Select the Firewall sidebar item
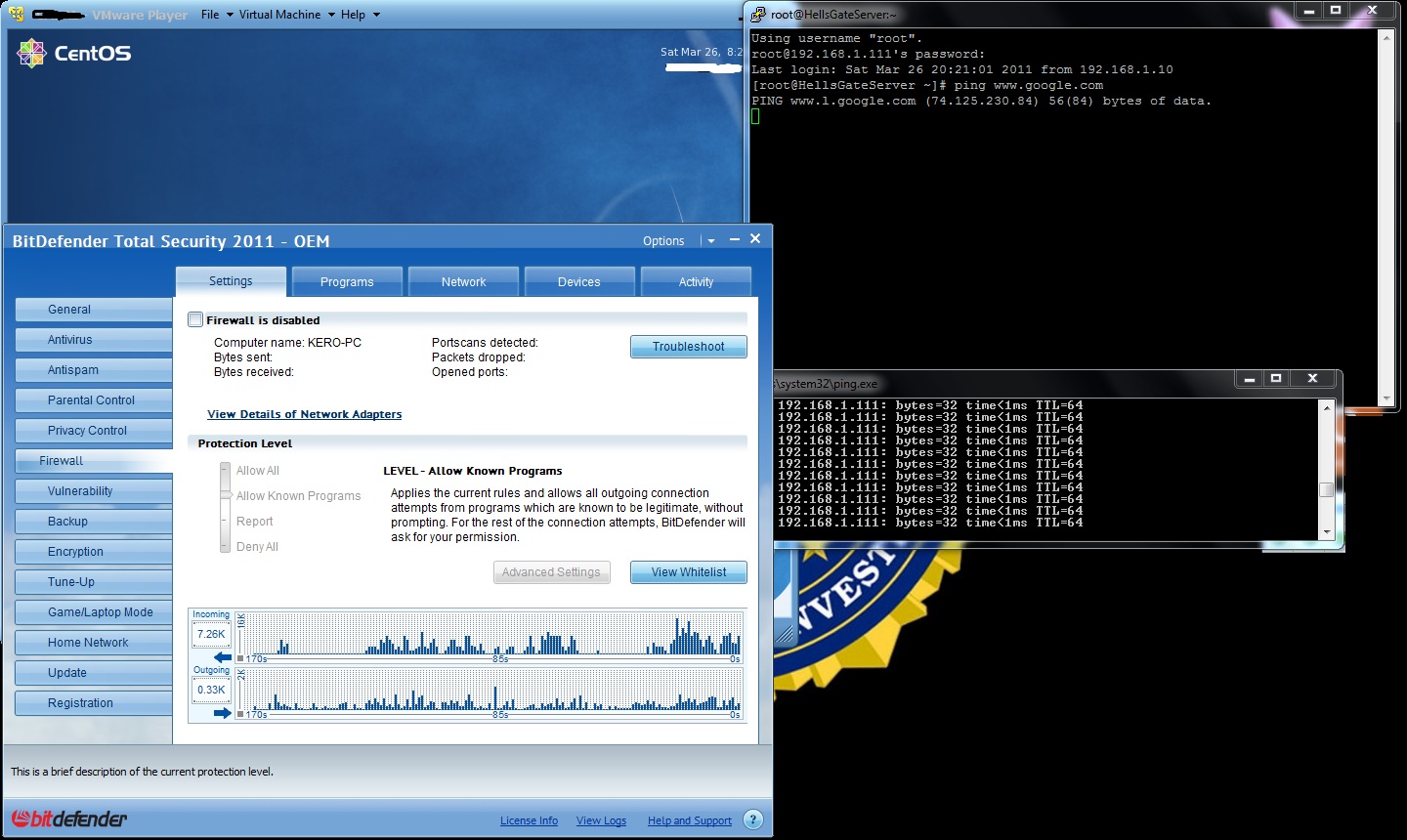Screen dimensions: 1407x840 click(x=94, y=461)
